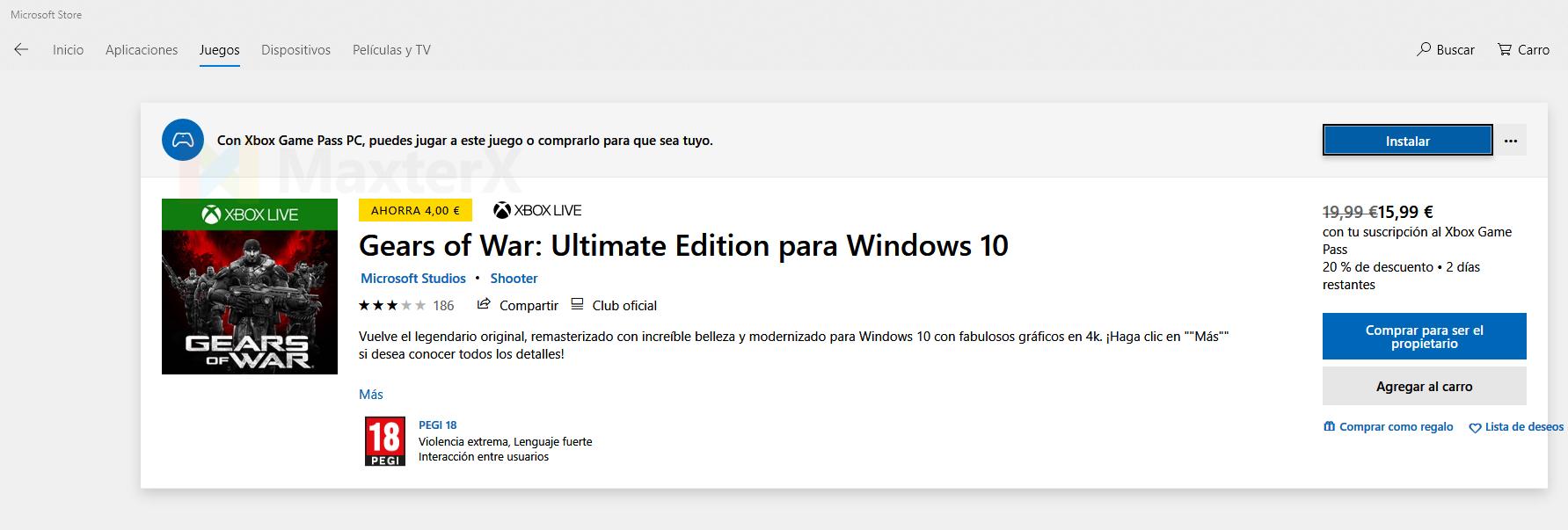1568x530 pixels.
Task: Click Comprar como regalo
Action: click(x=1389, y=427)
